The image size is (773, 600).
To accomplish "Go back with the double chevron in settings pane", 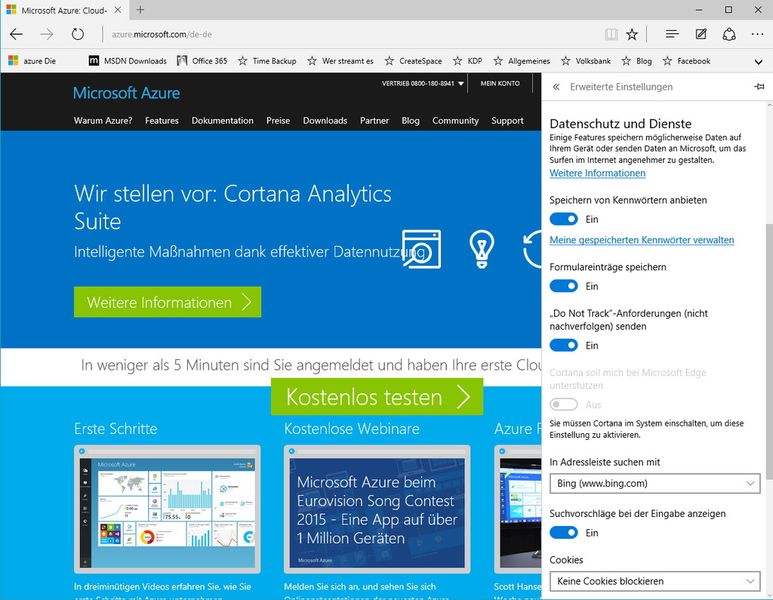I will (x=556, y=87).
